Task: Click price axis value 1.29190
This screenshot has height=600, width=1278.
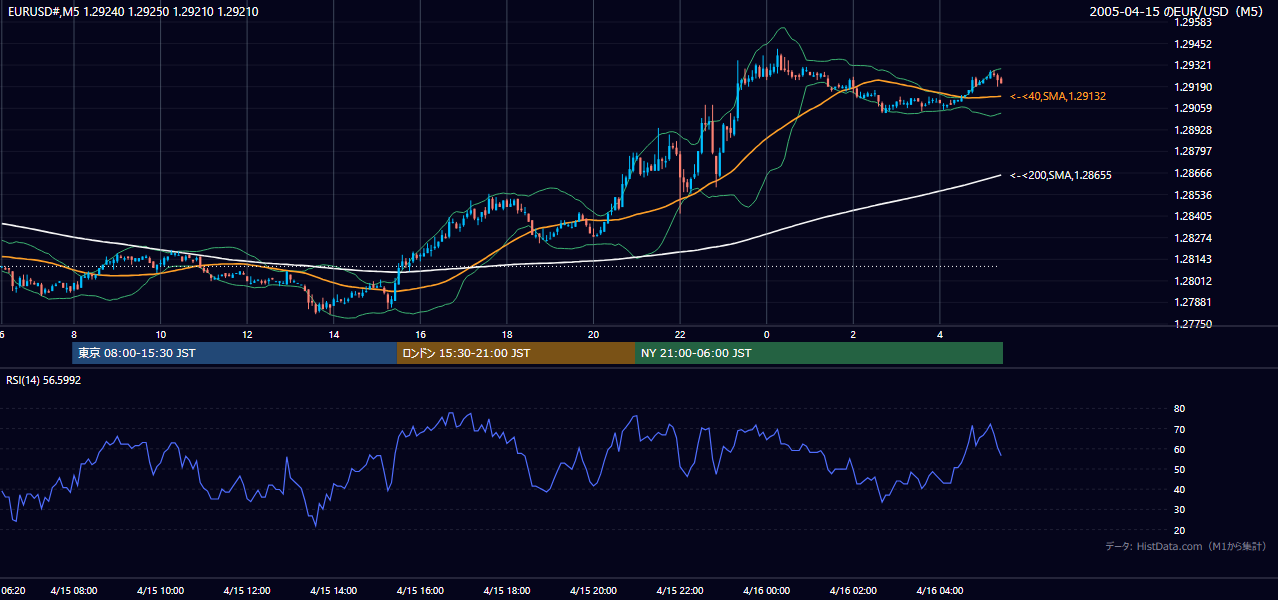Action: coord(1192,87)
